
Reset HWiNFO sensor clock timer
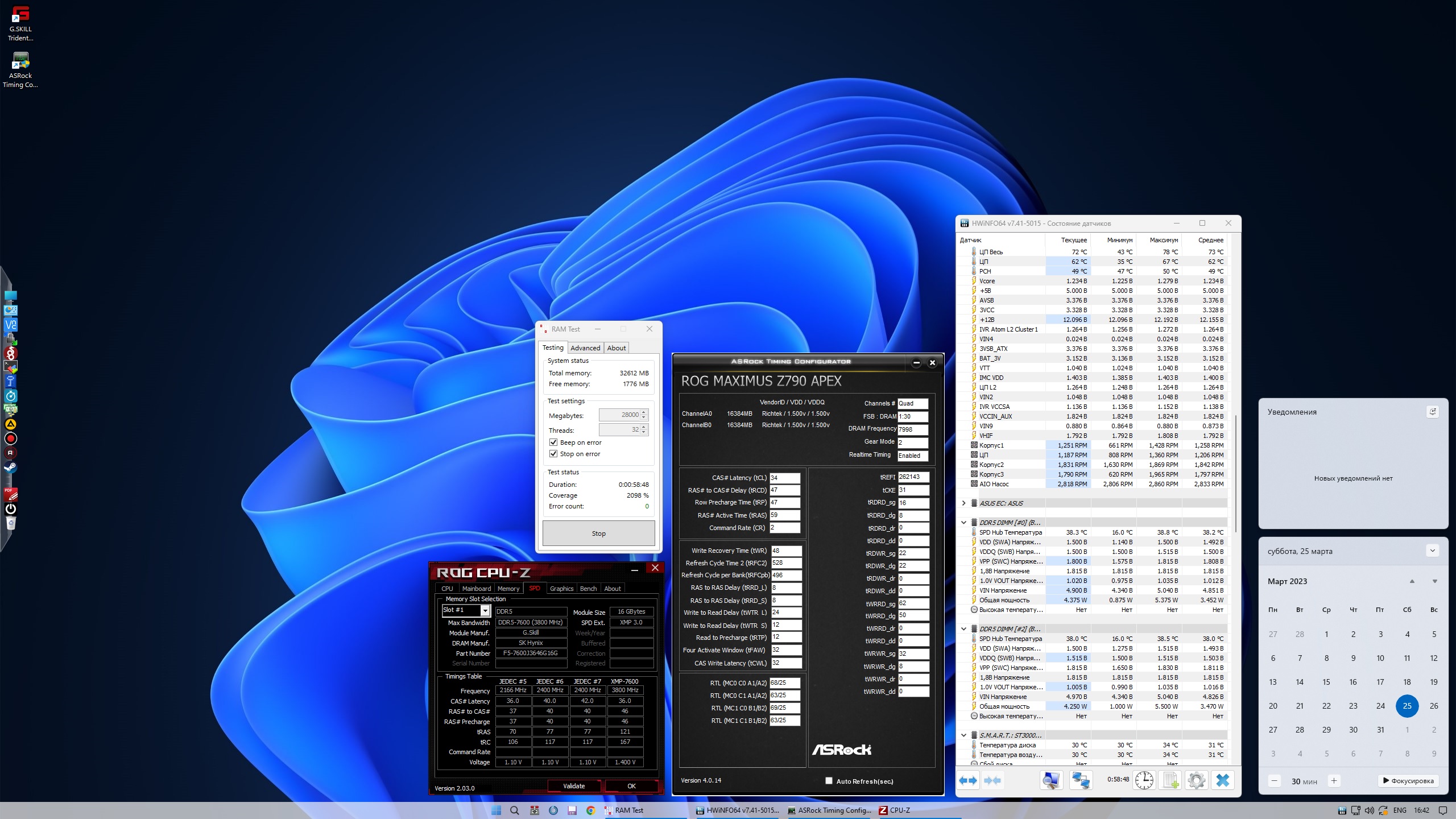(1144, 780)
